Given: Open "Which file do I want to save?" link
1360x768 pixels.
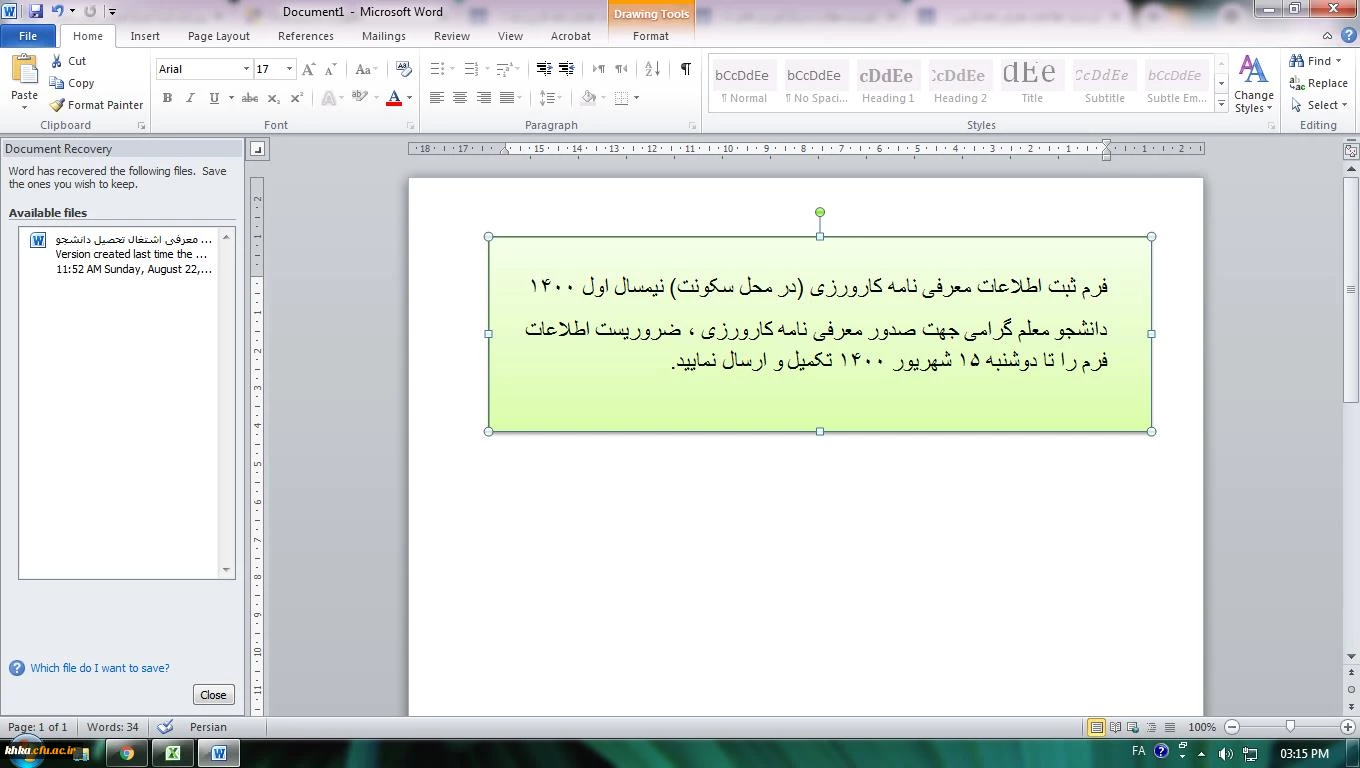Looking at the screenshot, I should coord(99,668).
